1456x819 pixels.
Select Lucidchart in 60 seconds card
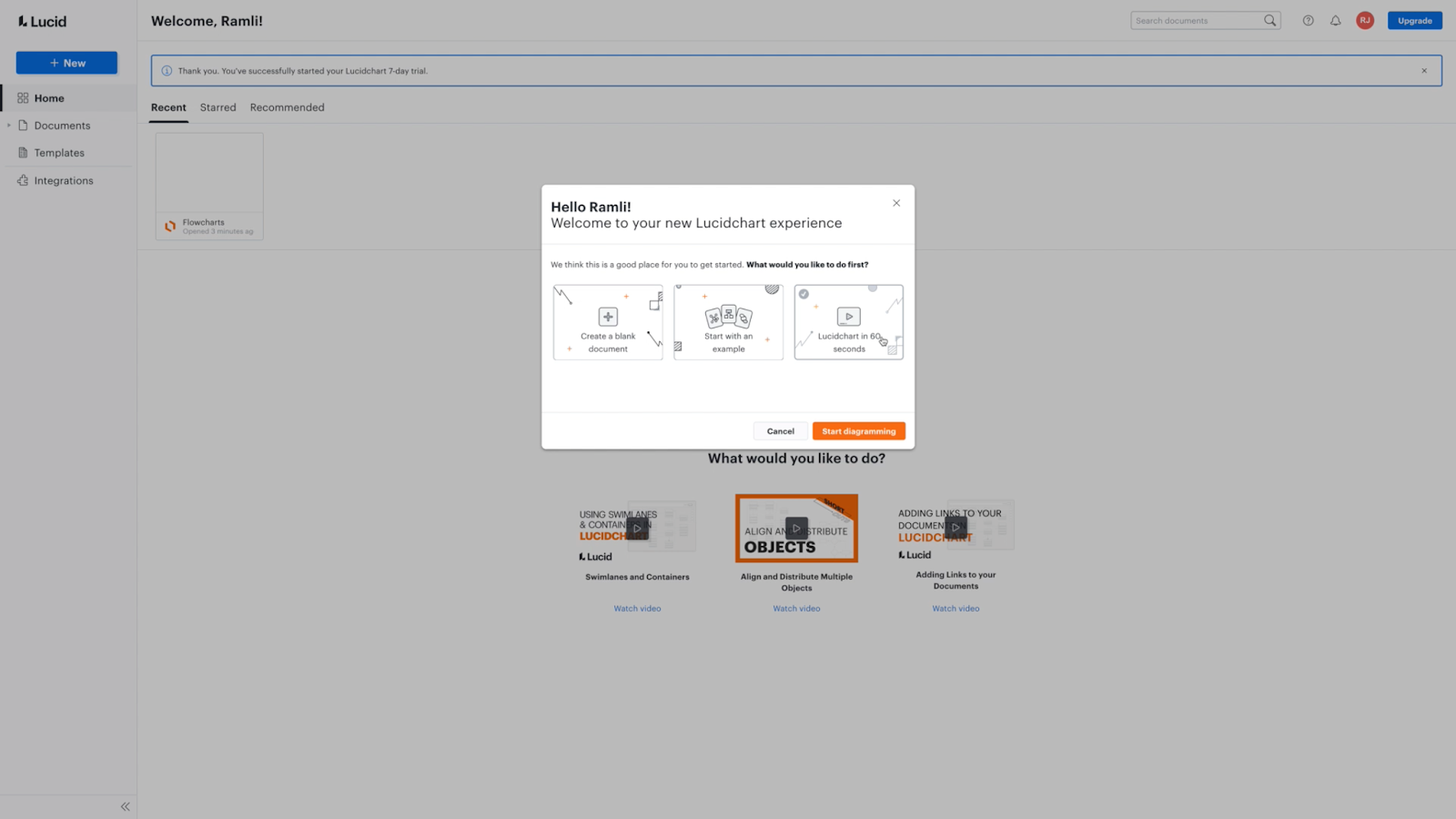(848, 322)
